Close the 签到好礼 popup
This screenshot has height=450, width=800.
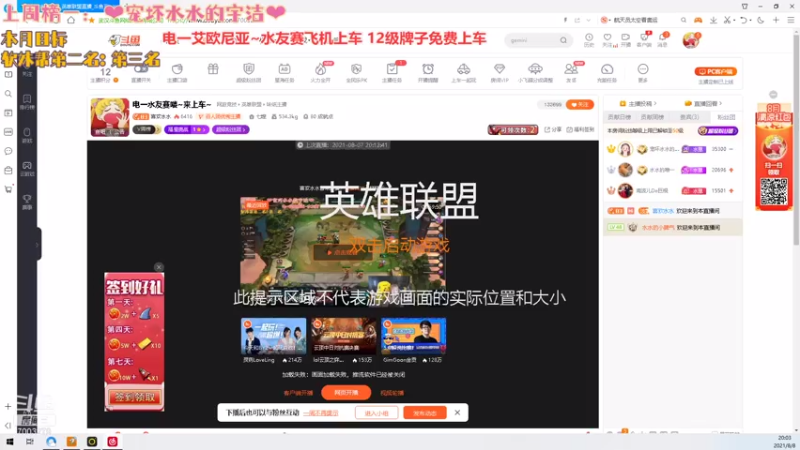pyautogui.click(x=159, y=267)
